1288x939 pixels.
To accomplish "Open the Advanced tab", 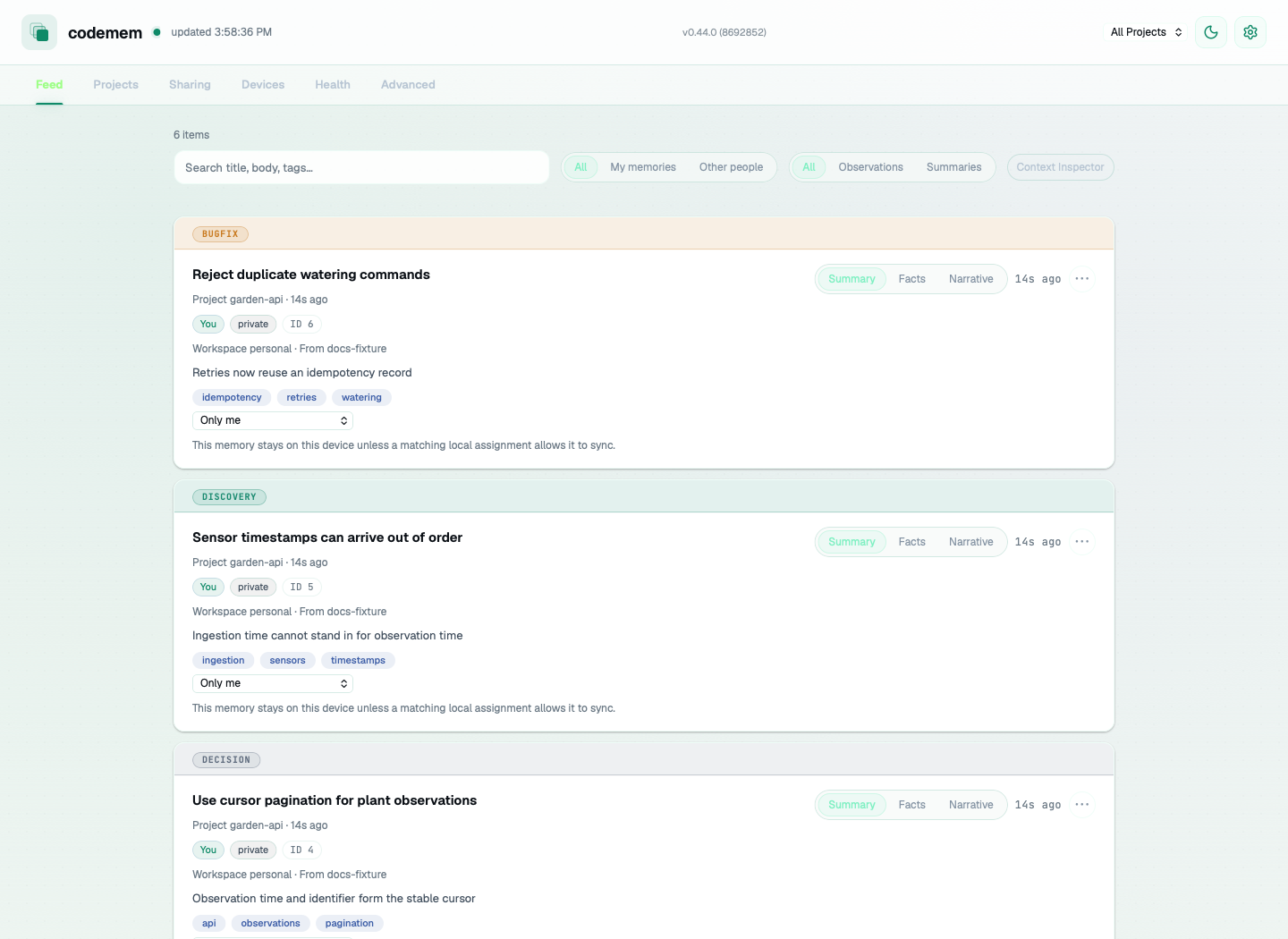I will tap(408, 85).
